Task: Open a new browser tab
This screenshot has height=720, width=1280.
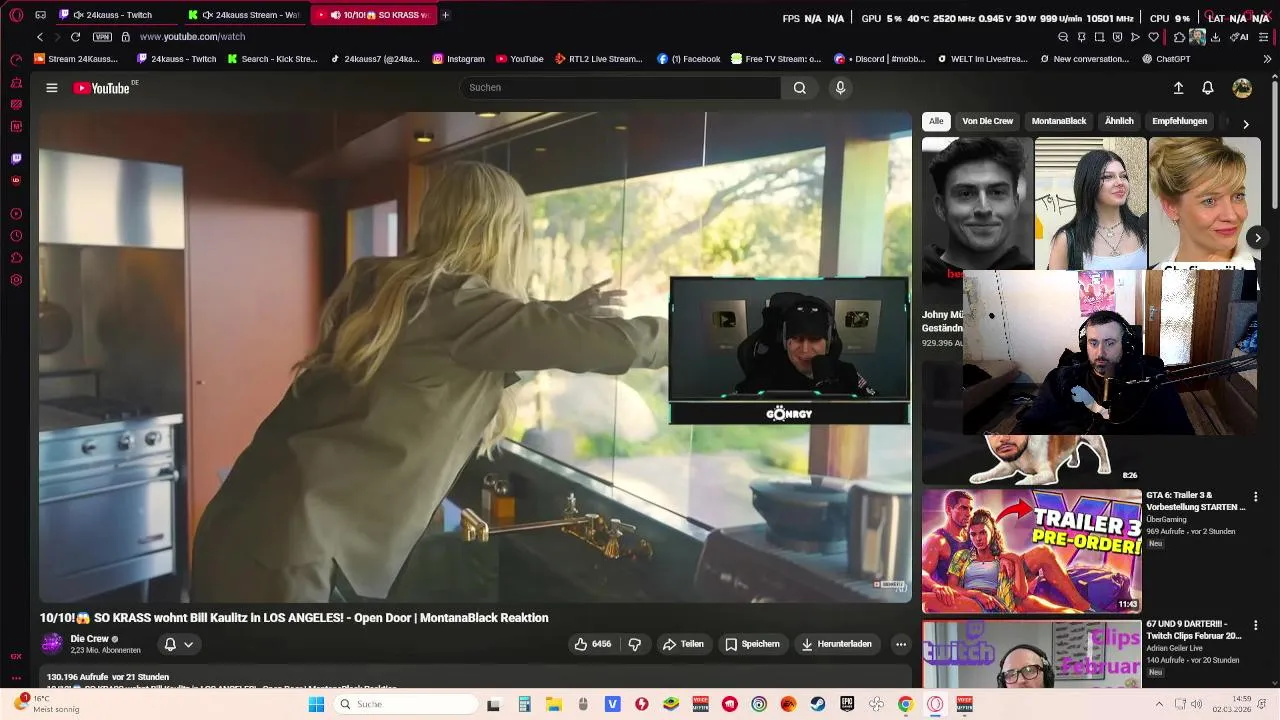Action: (445, 15)
